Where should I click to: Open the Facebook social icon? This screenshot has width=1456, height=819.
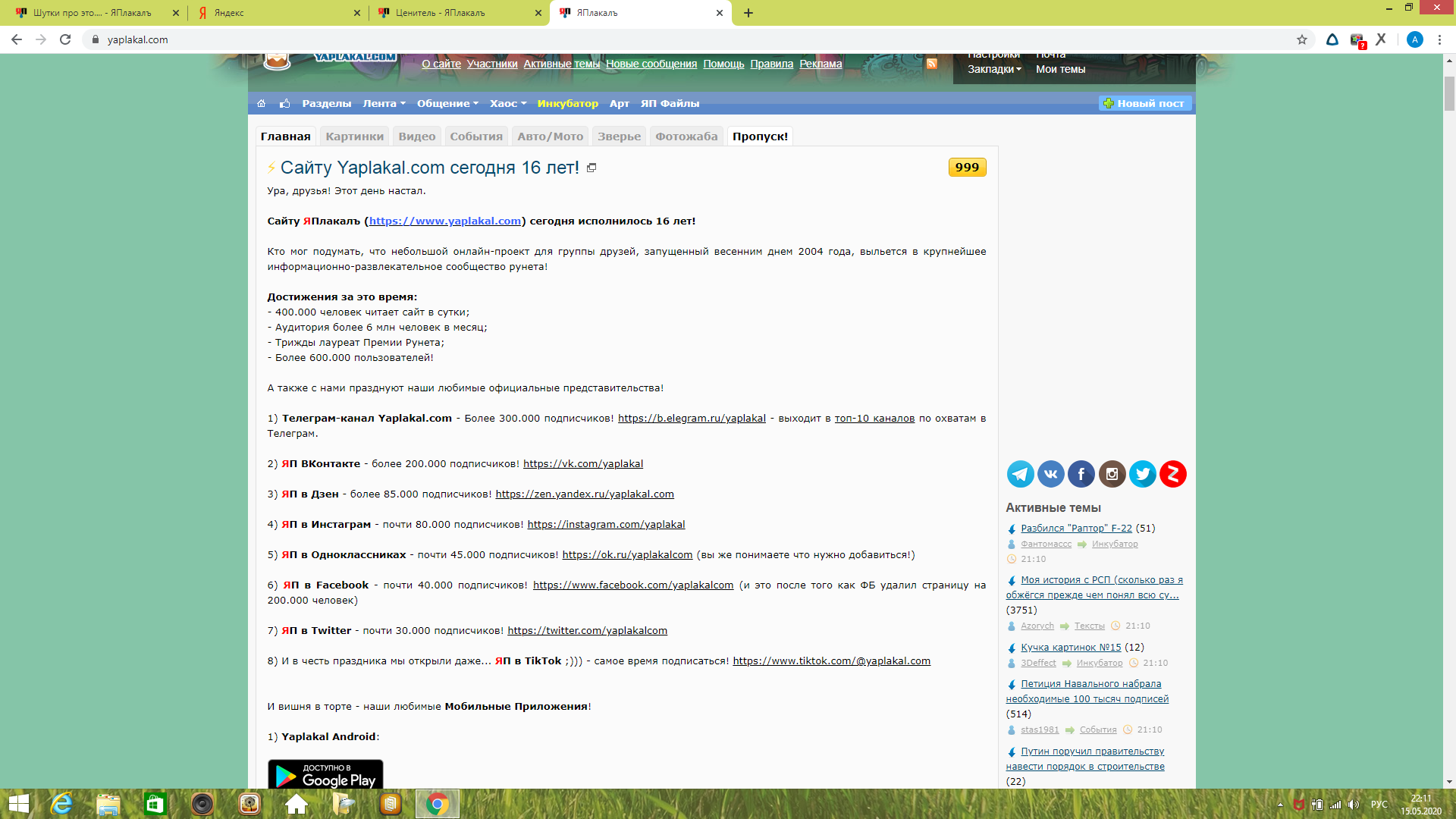pos(1081,474)
